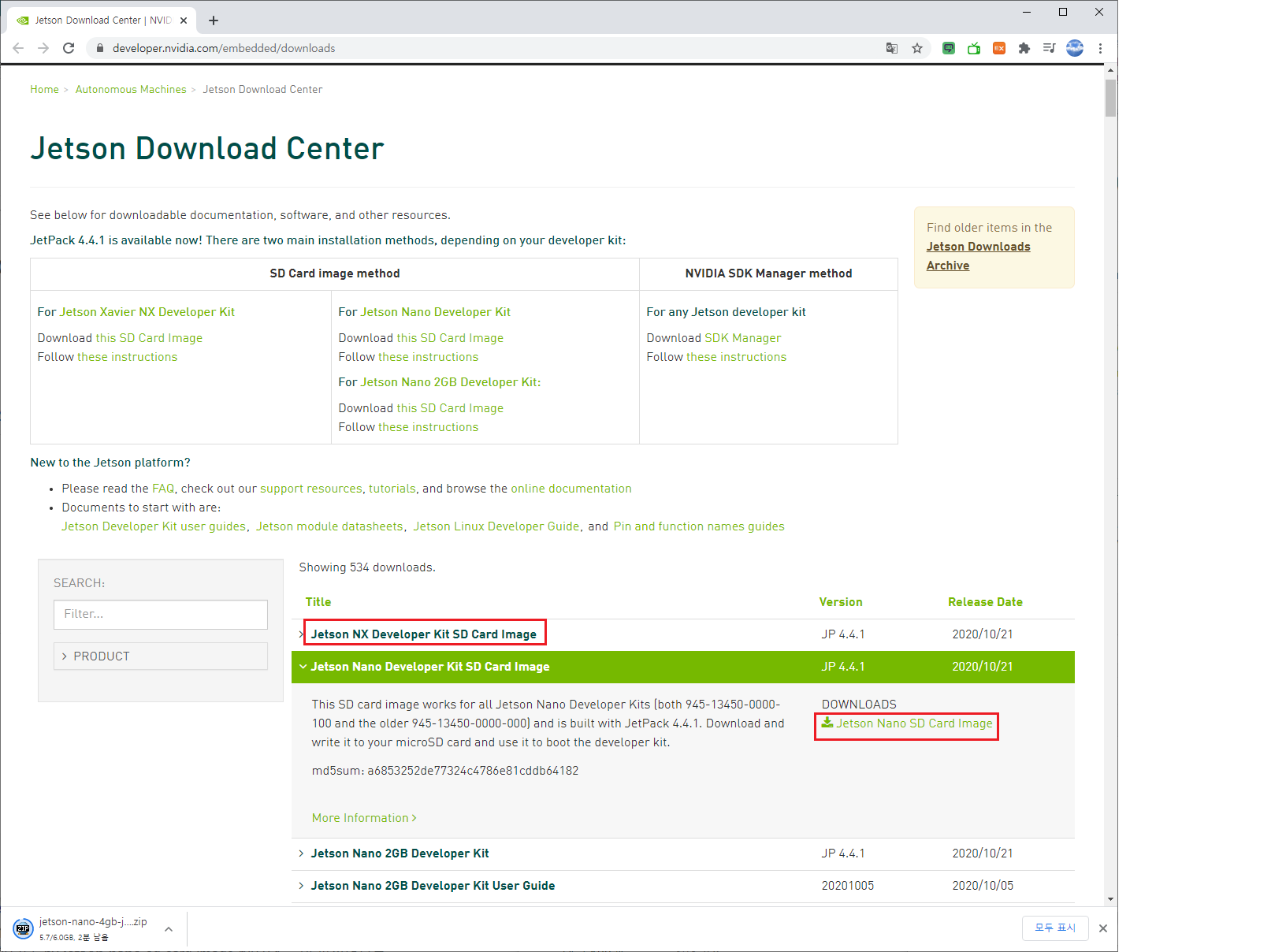Image resolution: width=1286 pixels, height=952 pixels.
Task: Expand the PRODUCT filter section
Action: tap(161, 656)
